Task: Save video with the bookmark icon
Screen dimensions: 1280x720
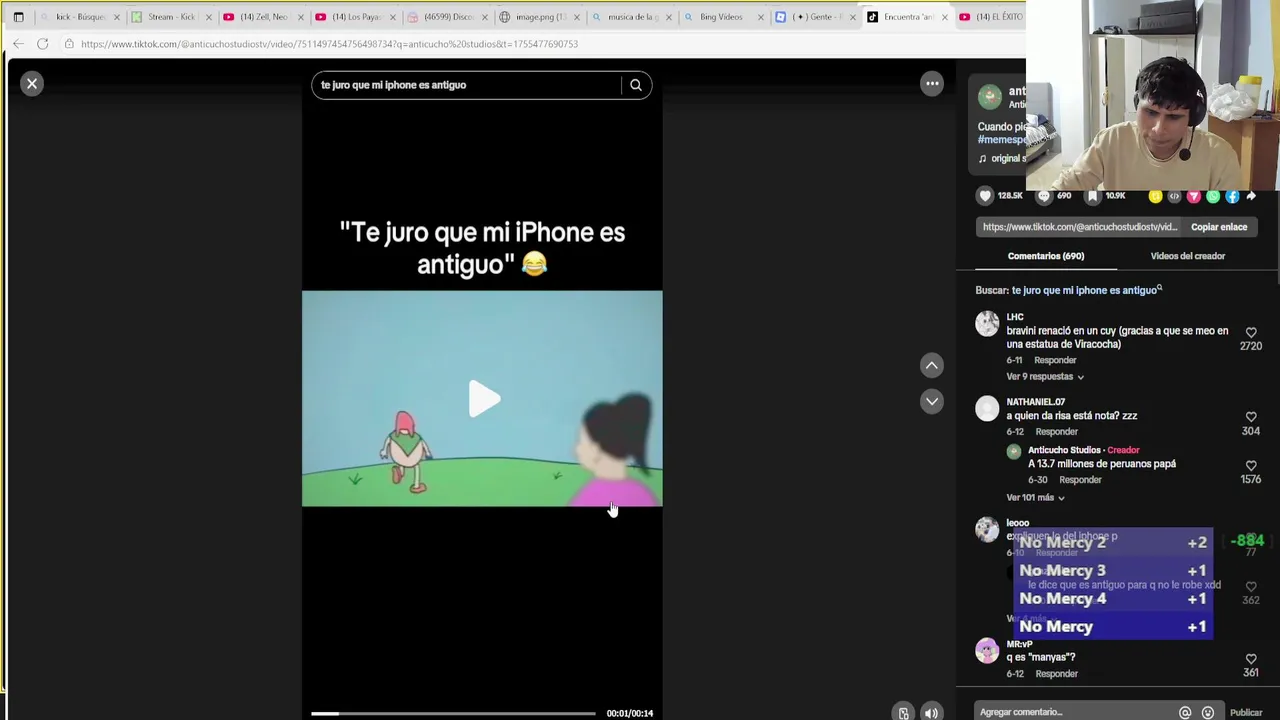Action: [x=1093, y=196]
